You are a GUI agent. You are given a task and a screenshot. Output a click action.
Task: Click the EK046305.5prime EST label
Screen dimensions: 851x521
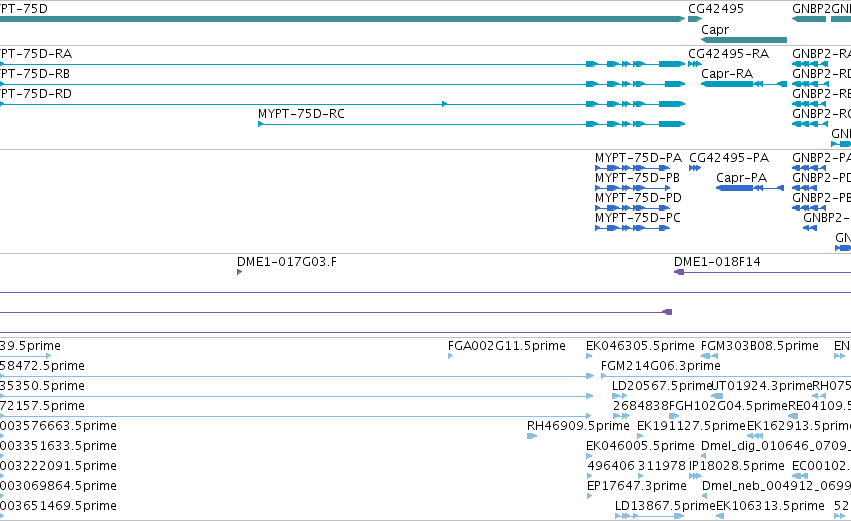tap(640, 346)
